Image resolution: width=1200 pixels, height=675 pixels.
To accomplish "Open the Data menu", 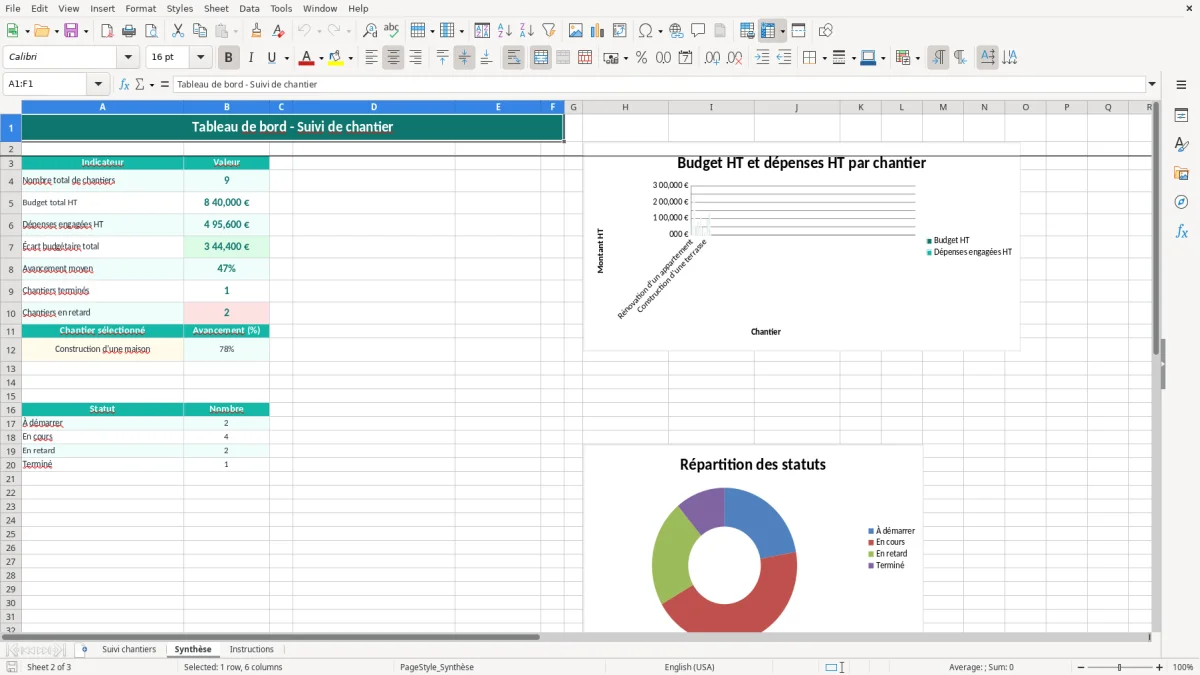I will [x=249, y=8].
